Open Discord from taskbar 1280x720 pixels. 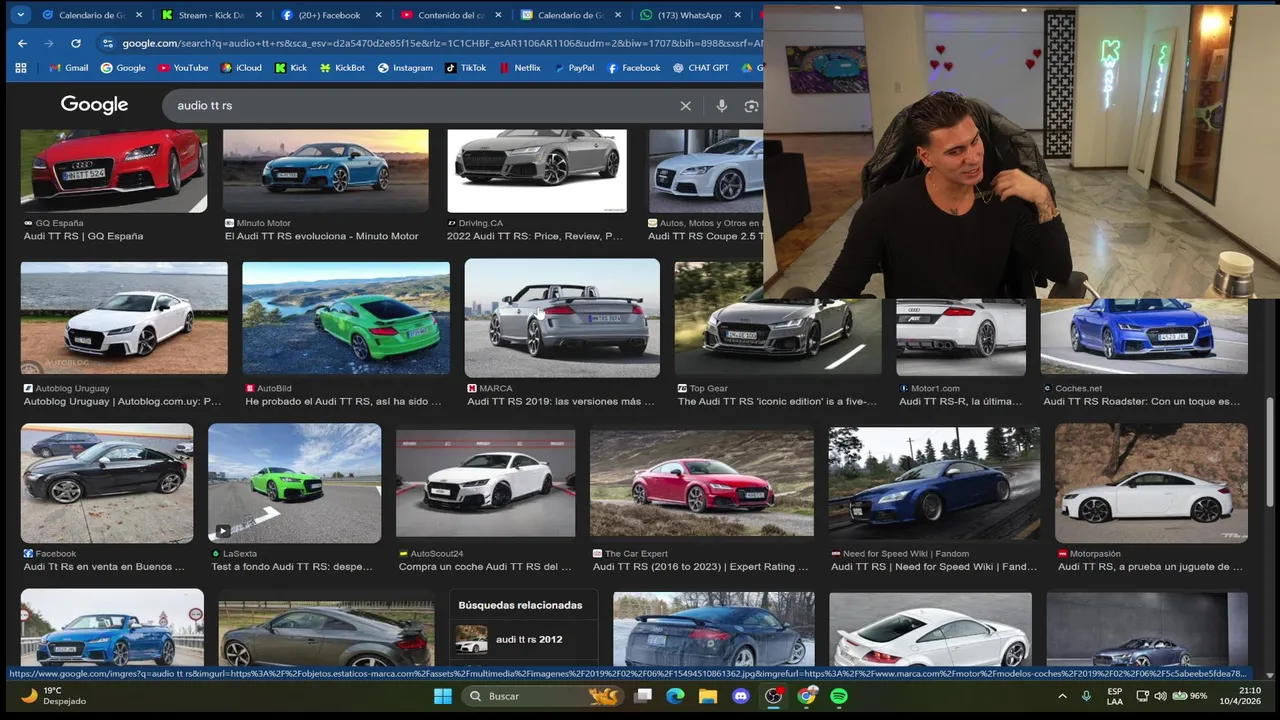[740, 696]
